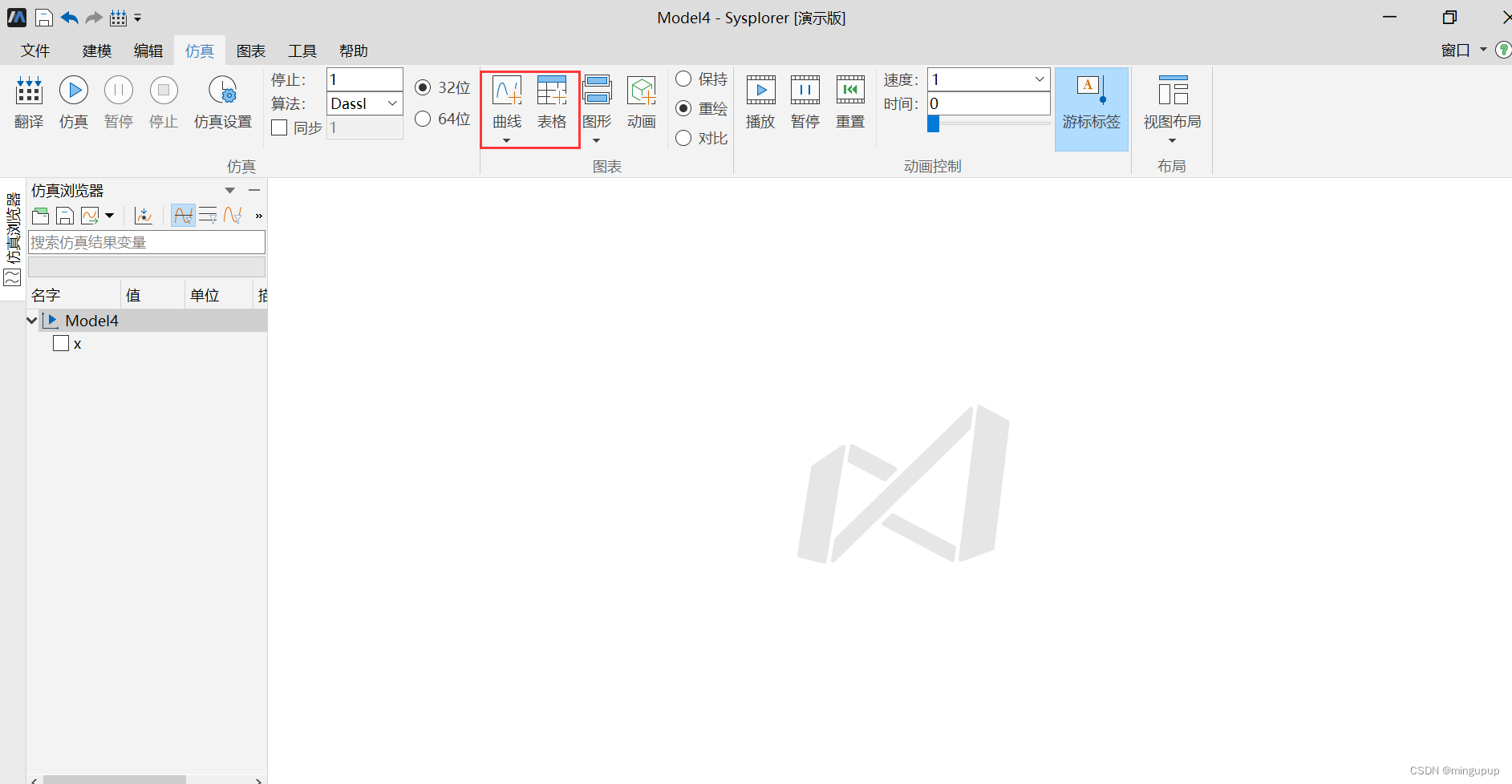Activate the 游标标签 cursor label tool
This screenshot has height=784, width=1512.
1091,102
